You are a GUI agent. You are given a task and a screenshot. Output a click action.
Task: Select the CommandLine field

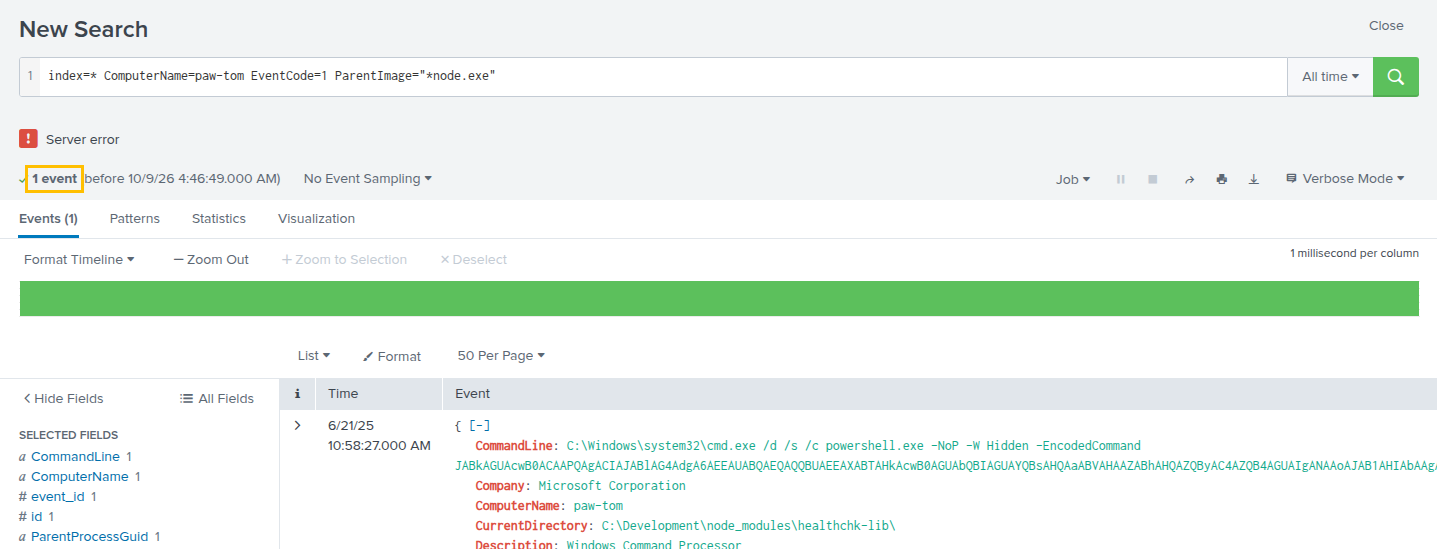coord(75,456)
